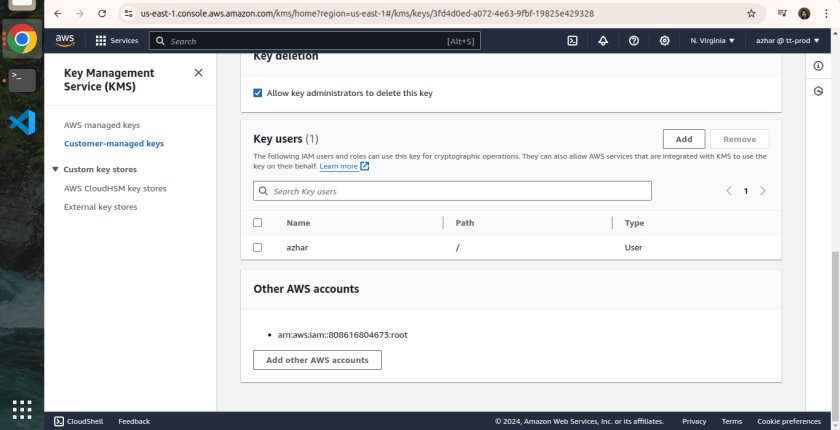Close the KMS side navigation panel

(x=198, y=73)
